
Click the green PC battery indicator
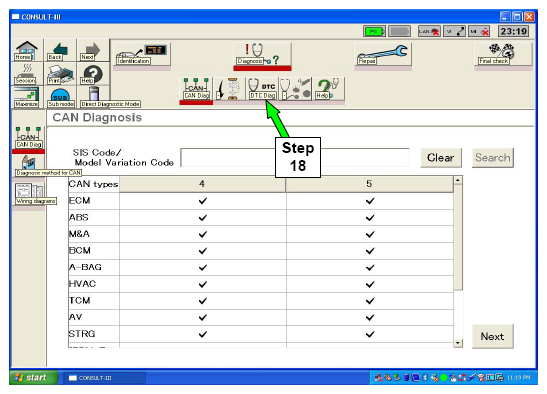click(374, 31)
